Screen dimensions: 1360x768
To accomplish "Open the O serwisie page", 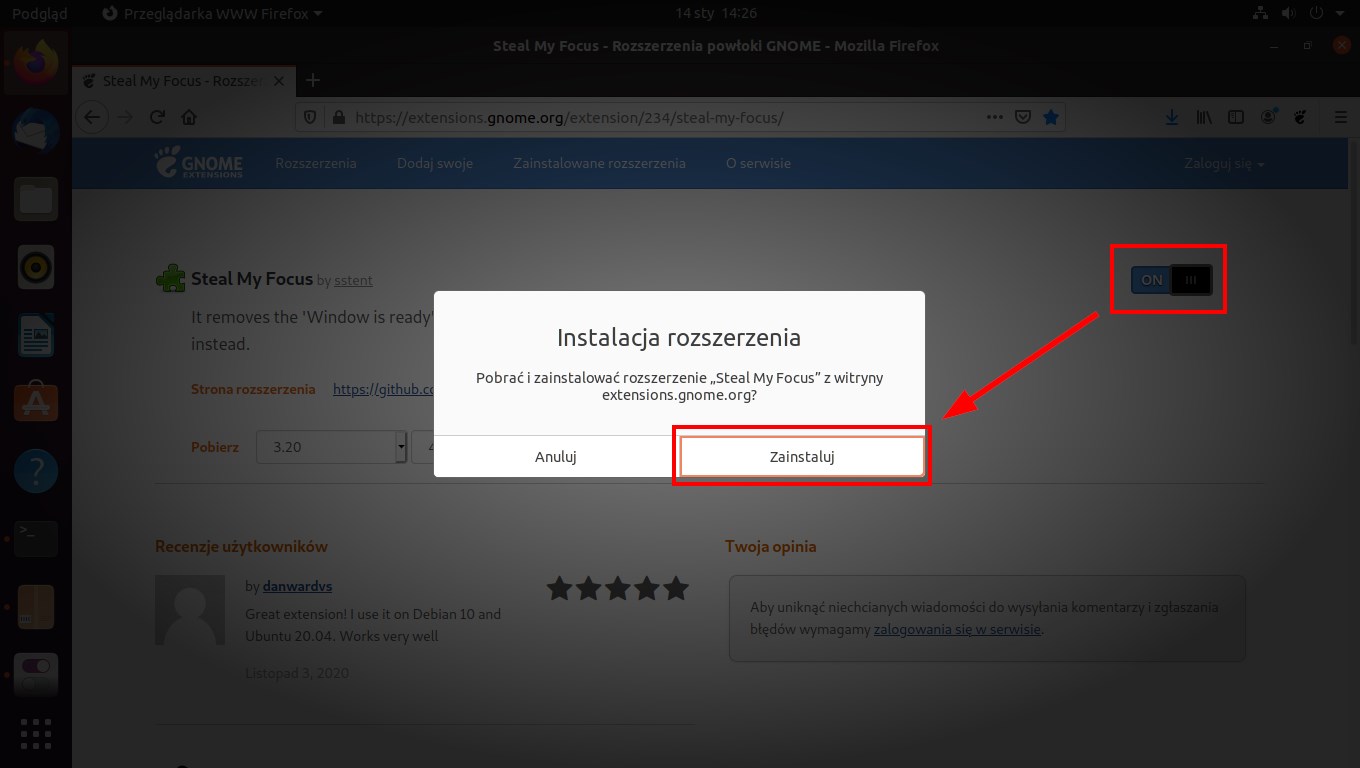I will [x=758, y=163].
